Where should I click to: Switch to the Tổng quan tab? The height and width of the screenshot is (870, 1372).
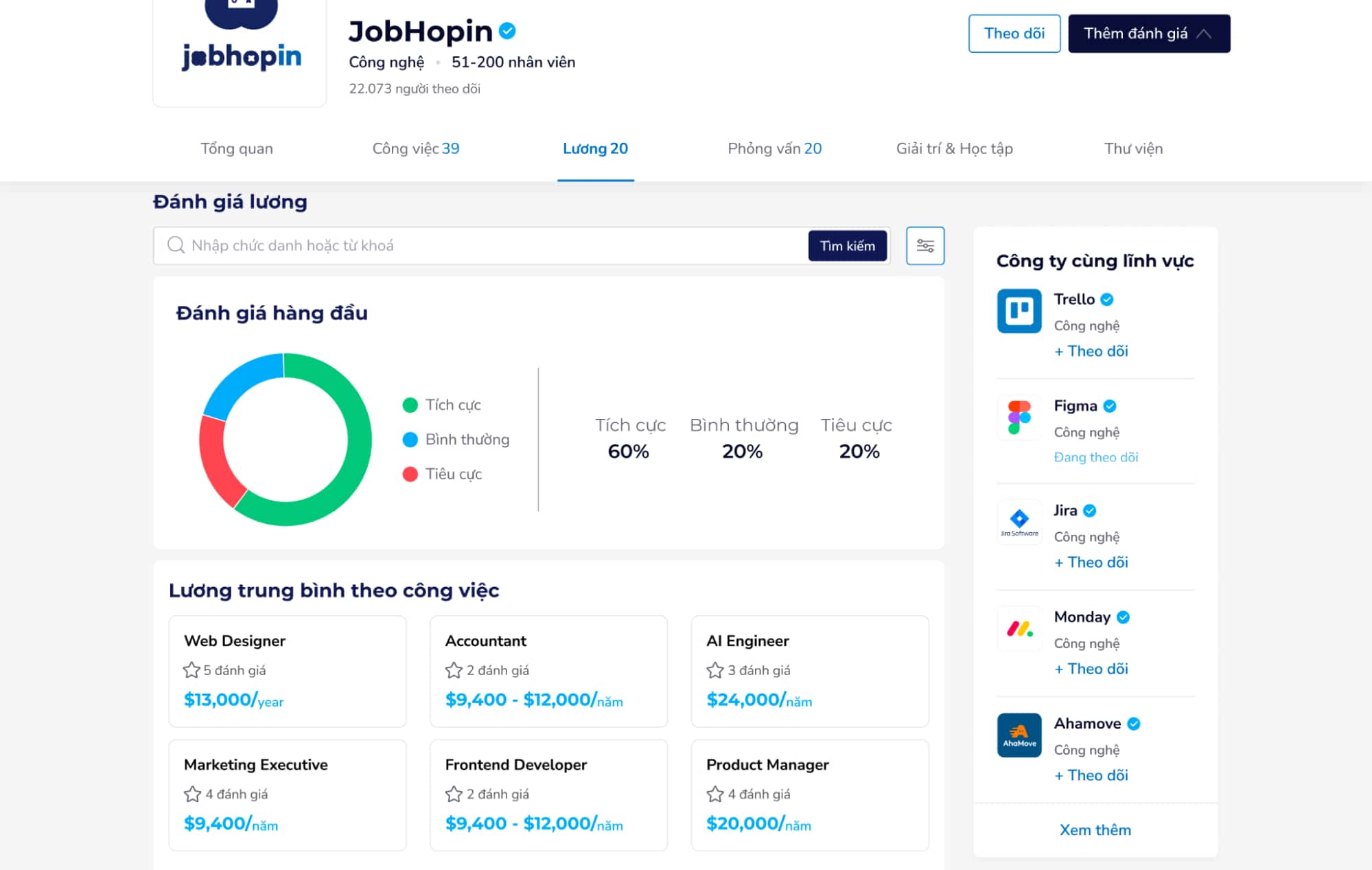pos(236,148)
